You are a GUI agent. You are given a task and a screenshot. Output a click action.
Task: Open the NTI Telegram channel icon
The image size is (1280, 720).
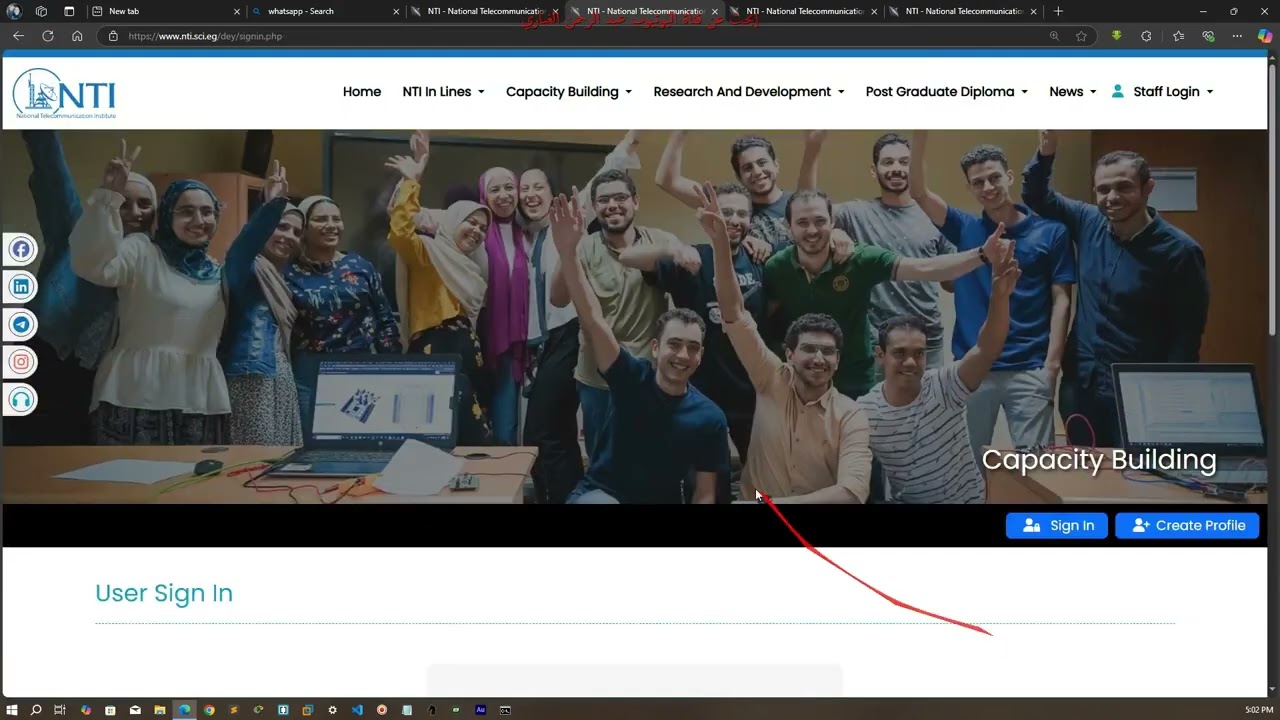(x=21, y=324)
